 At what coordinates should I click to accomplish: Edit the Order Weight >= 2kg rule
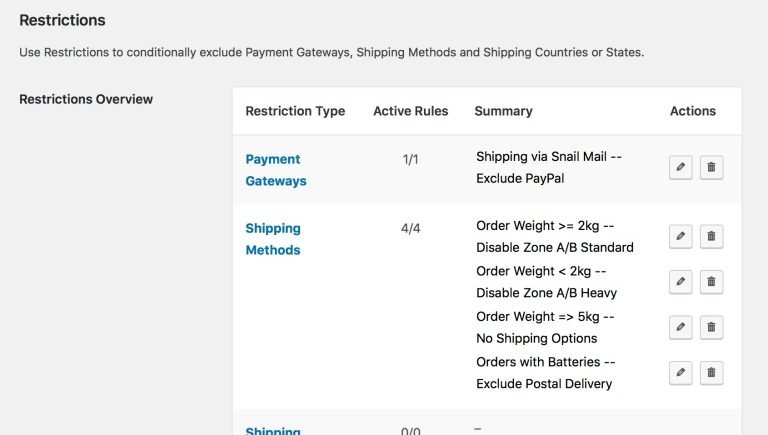680,237
